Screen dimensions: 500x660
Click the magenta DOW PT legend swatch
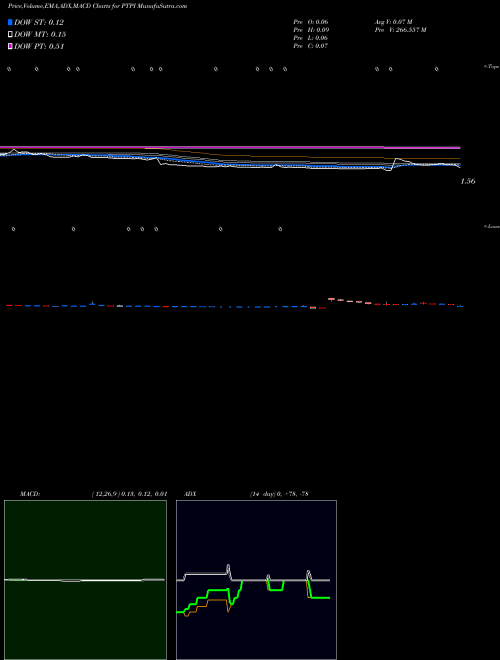11,46
